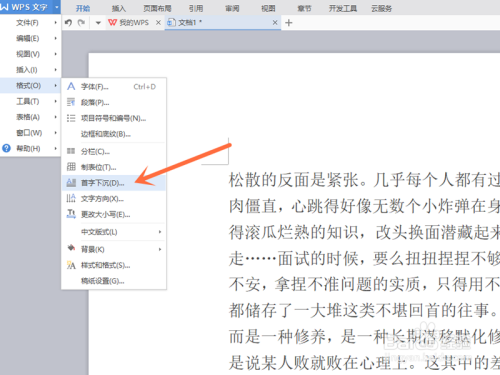This screenshot has width=500, height=375.
Task: Open the 插入(I) menu in sidebar
Action: [30, 70]
